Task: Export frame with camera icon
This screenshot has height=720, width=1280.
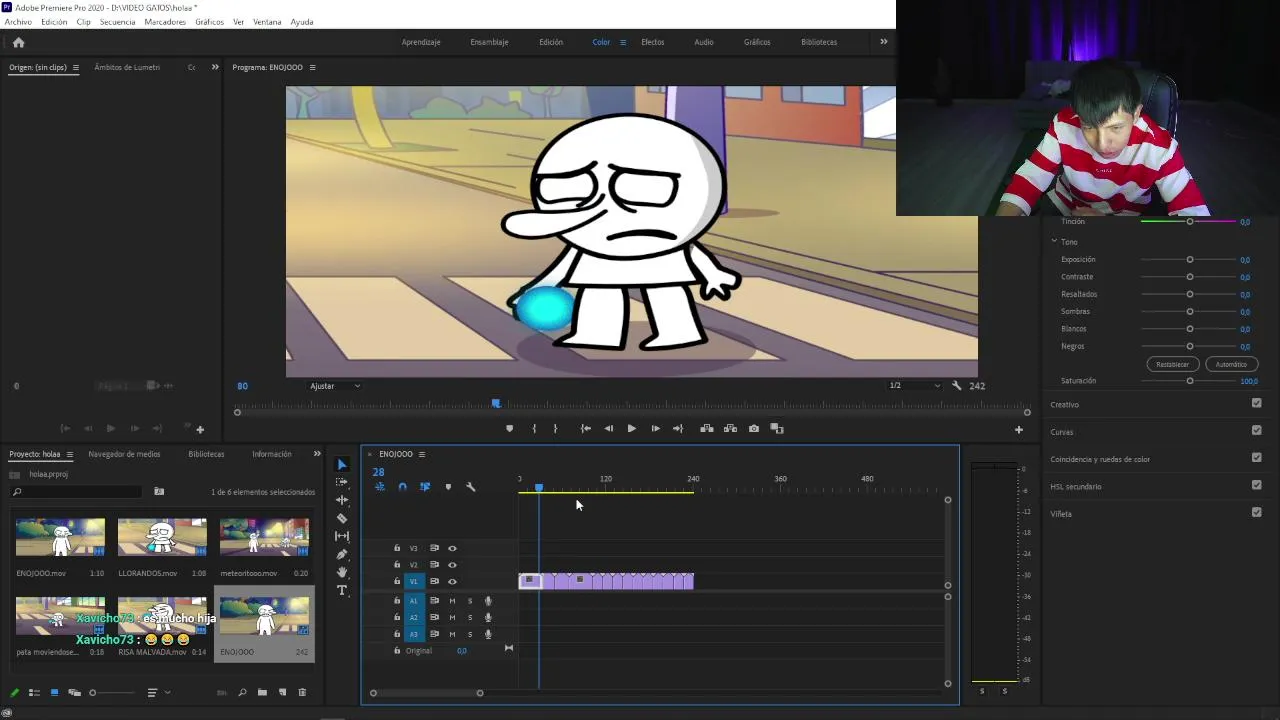Action: (754, 429)
